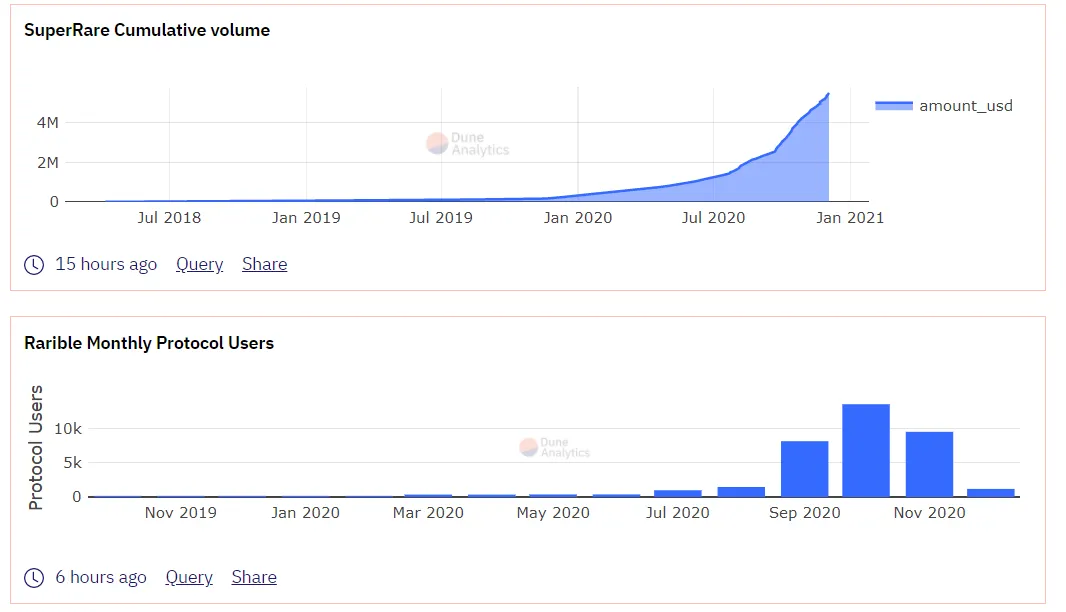Open Share link under SuperRare Cumulative volume
This screenshot has height=612, width=1066.
tap(264, 265)
